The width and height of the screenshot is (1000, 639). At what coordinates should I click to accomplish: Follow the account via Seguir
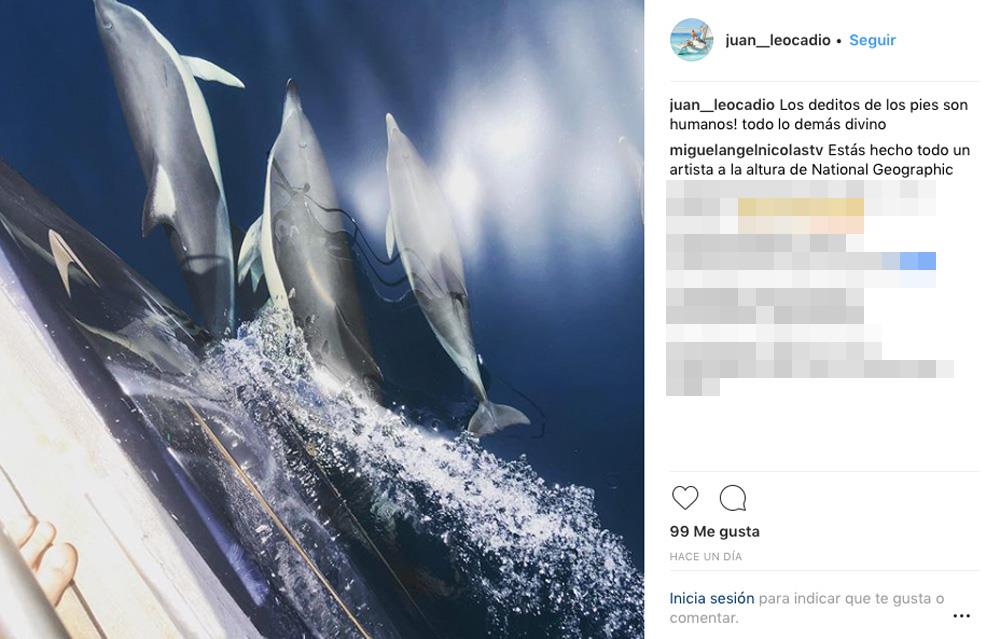(x=872, y=40)
